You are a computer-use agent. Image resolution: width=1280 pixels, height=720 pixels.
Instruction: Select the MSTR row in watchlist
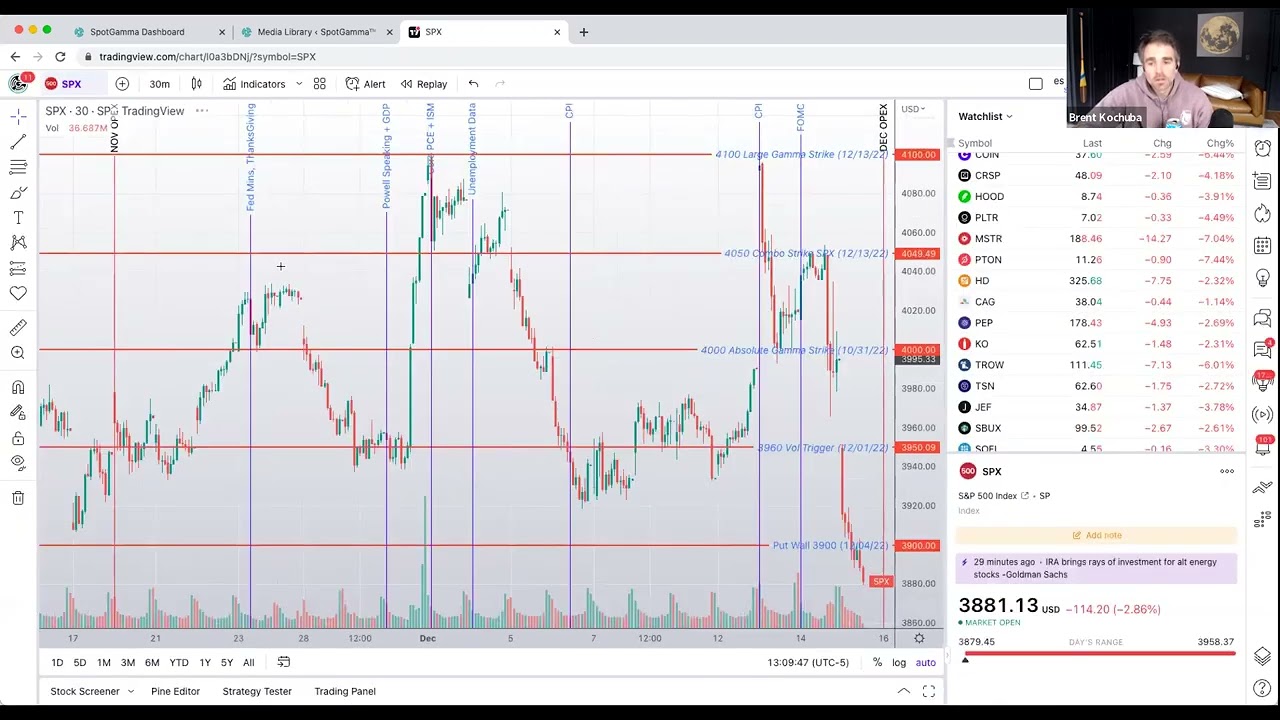click(x=1095, y=239)
